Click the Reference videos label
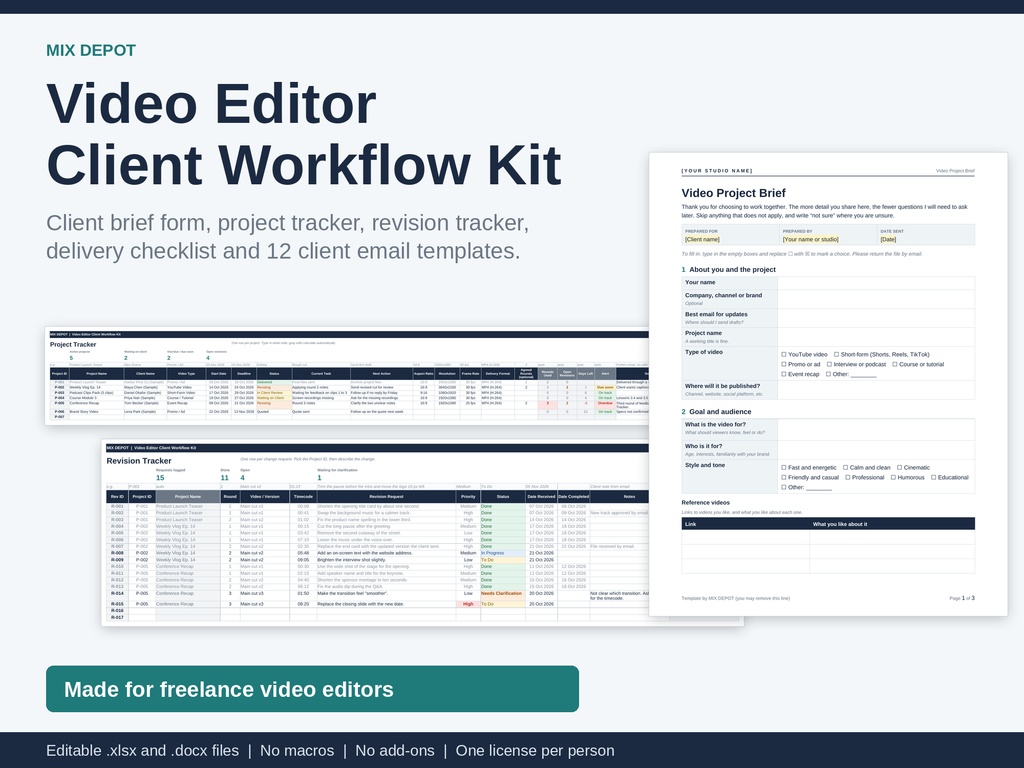The image size is (1024, 768). pyautogui.click(x=705, y=503)
